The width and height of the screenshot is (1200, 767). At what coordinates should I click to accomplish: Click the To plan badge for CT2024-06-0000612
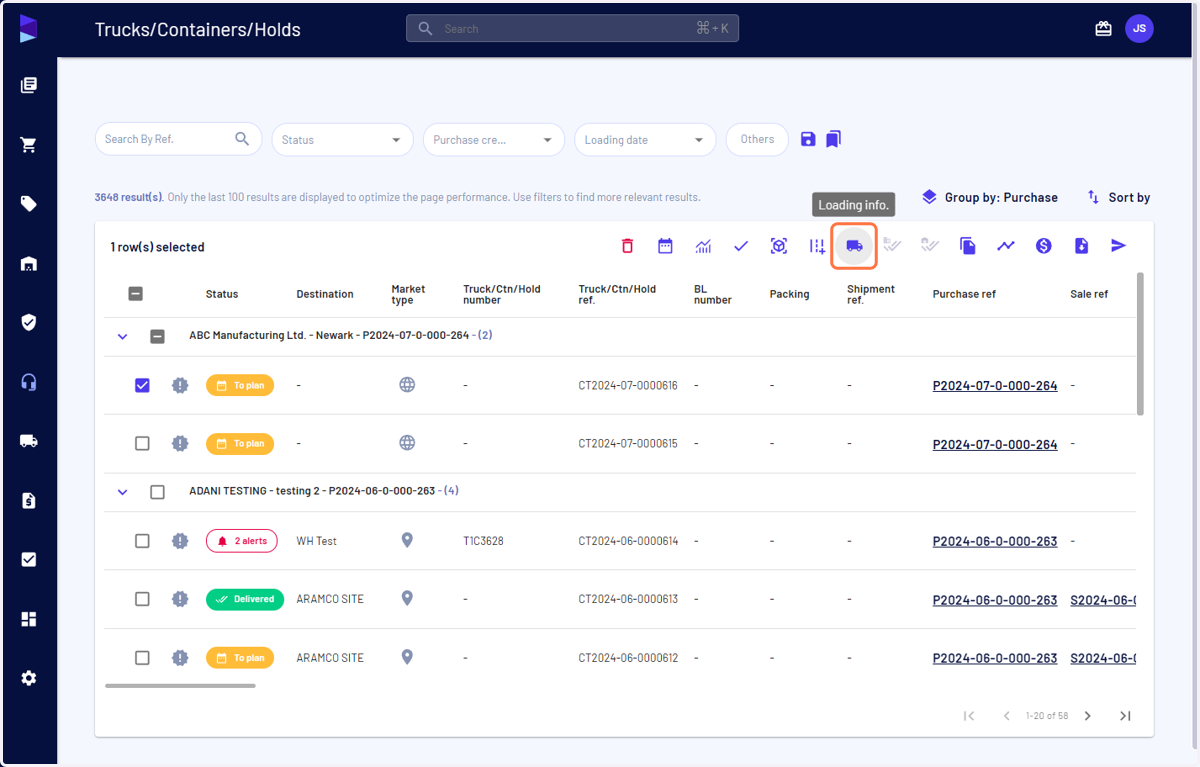tap(240, 658)
